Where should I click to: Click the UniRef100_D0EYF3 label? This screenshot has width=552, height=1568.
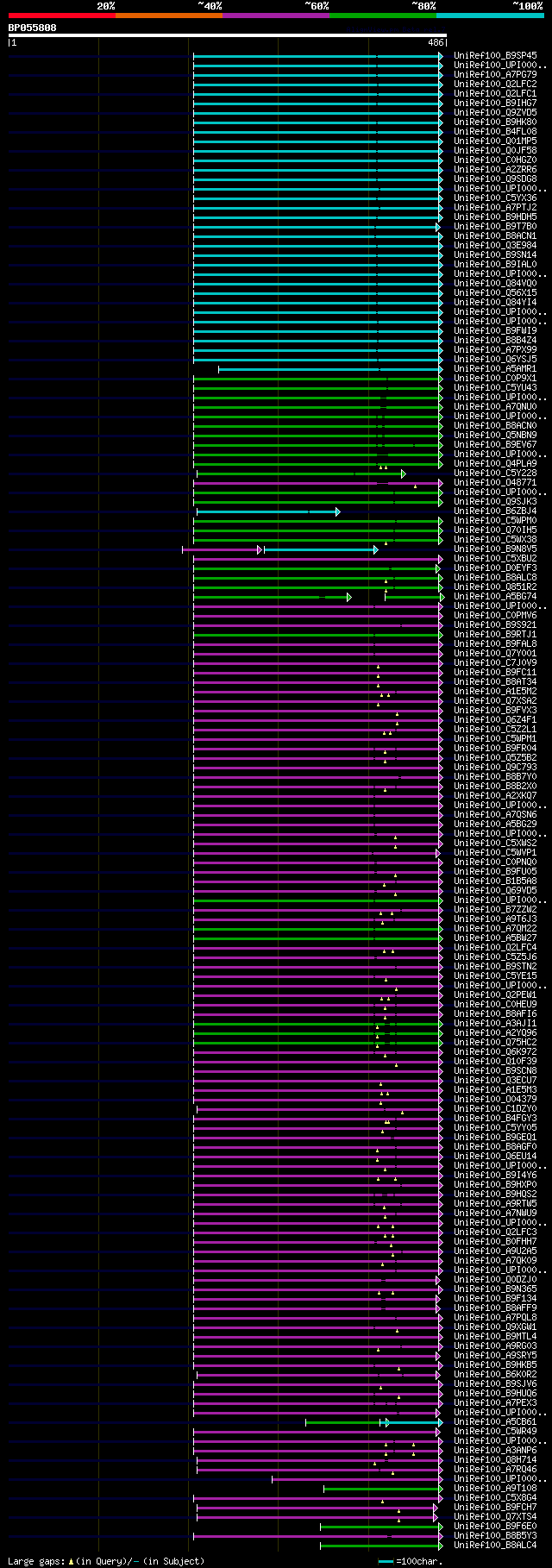(x=495, y=568)
